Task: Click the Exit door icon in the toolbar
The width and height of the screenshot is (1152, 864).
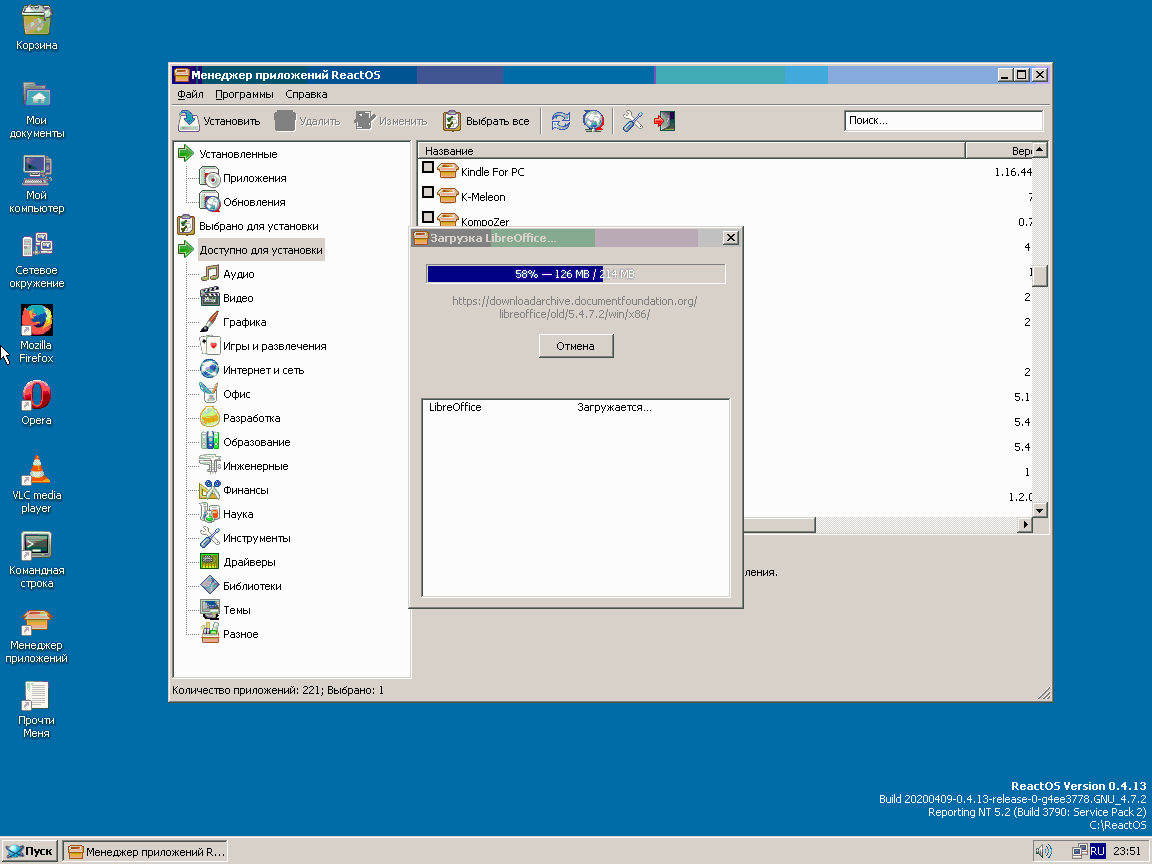Action: [664, 121]
